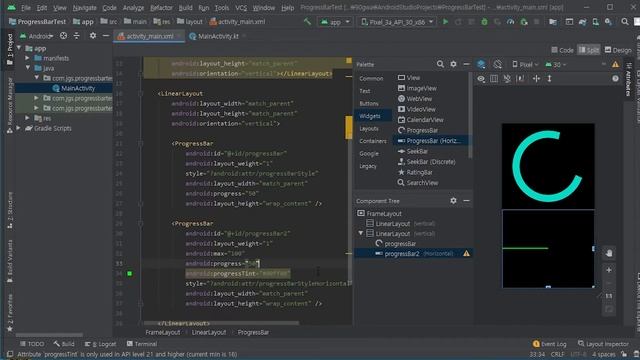640x360 pixels.
Task: Toggle view options eye icon
Action: coord(481,78)
